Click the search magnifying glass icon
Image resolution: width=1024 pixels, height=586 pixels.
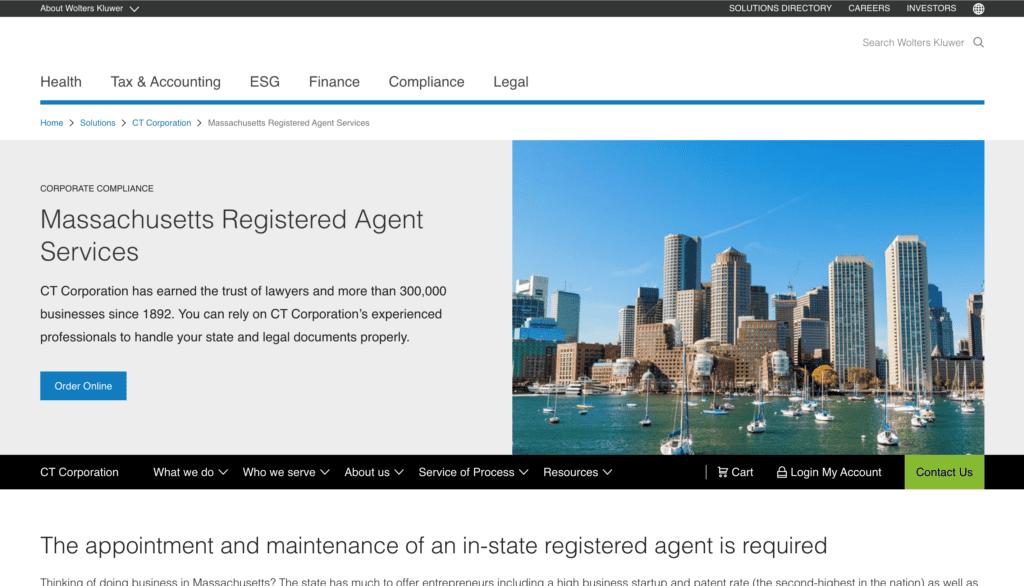click(978, 42)
